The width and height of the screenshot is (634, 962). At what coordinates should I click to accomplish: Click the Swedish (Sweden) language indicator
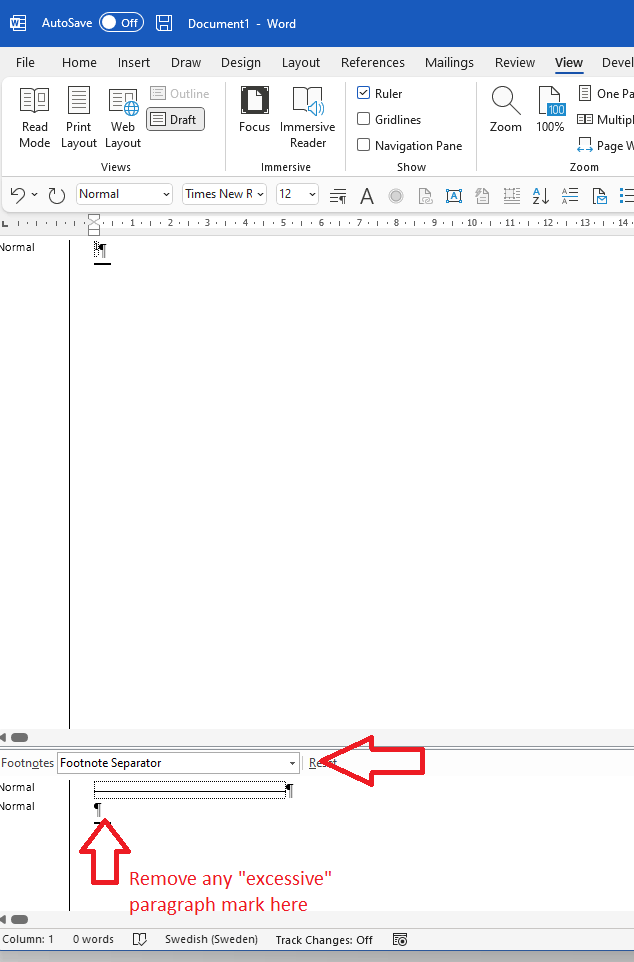211,939
